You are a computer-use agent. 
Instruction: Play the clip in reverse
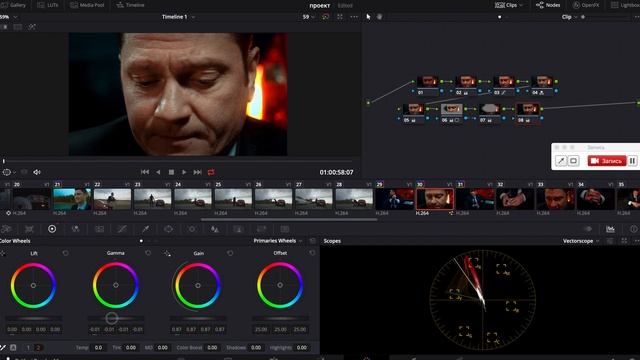(158, 172)
